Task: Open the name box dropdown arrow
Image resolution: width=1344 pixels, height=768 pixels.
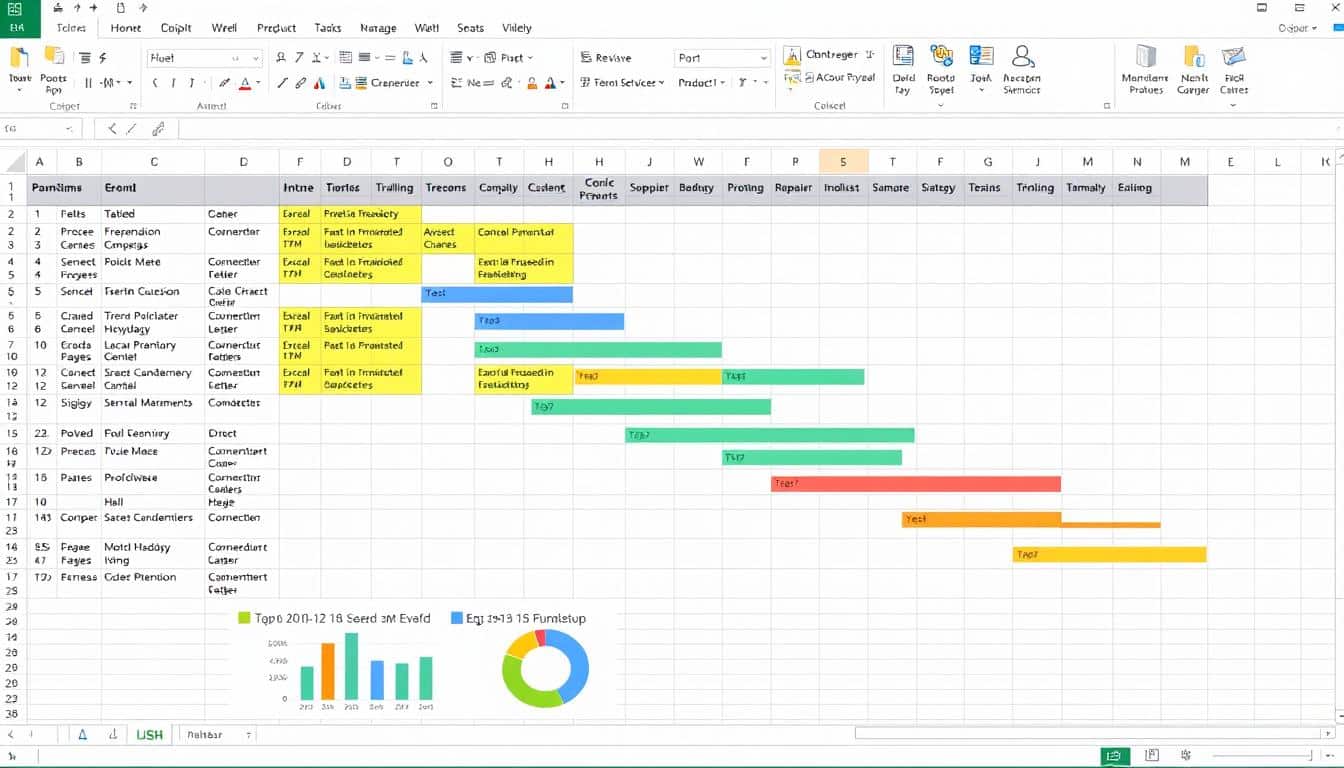Action: 69,128
